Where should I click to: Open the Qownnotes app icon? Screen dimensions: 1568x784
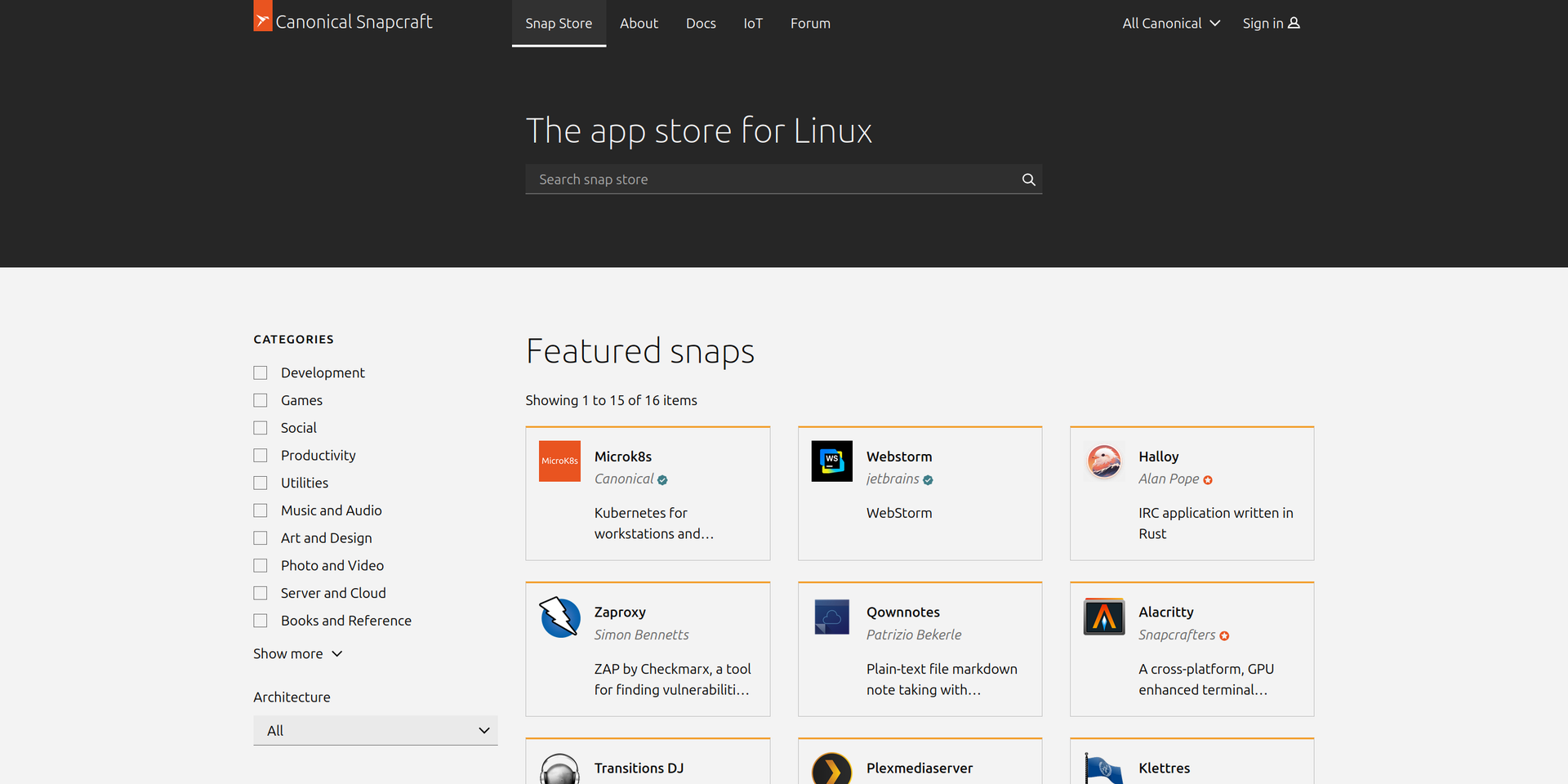[832, 617]
